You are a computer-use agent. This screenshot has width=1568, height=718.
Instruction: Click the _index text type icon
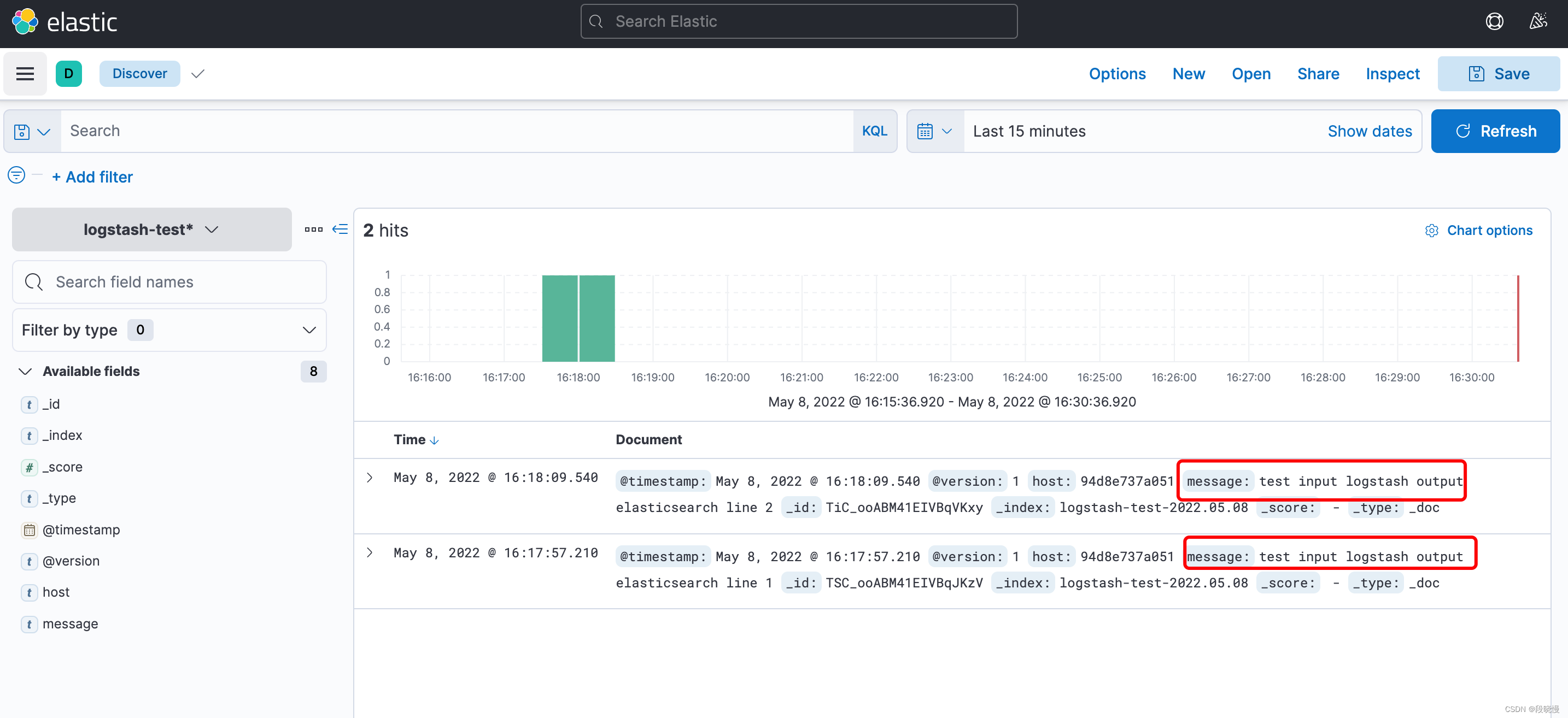coord(29,435)
